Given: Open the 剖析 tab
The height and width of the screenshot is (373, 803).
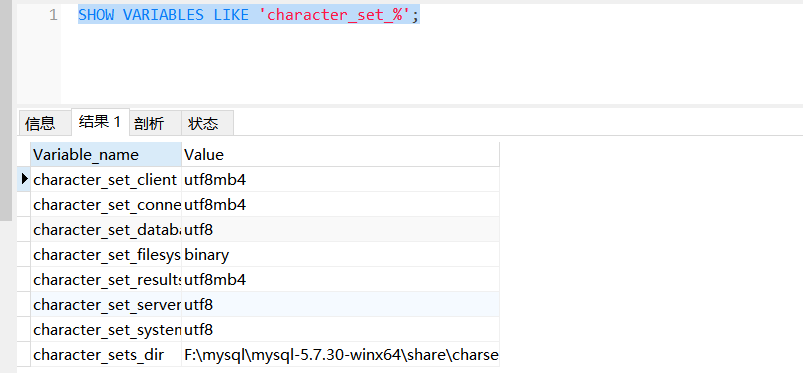Looking at the screenshot, I should tap(155, 123).
